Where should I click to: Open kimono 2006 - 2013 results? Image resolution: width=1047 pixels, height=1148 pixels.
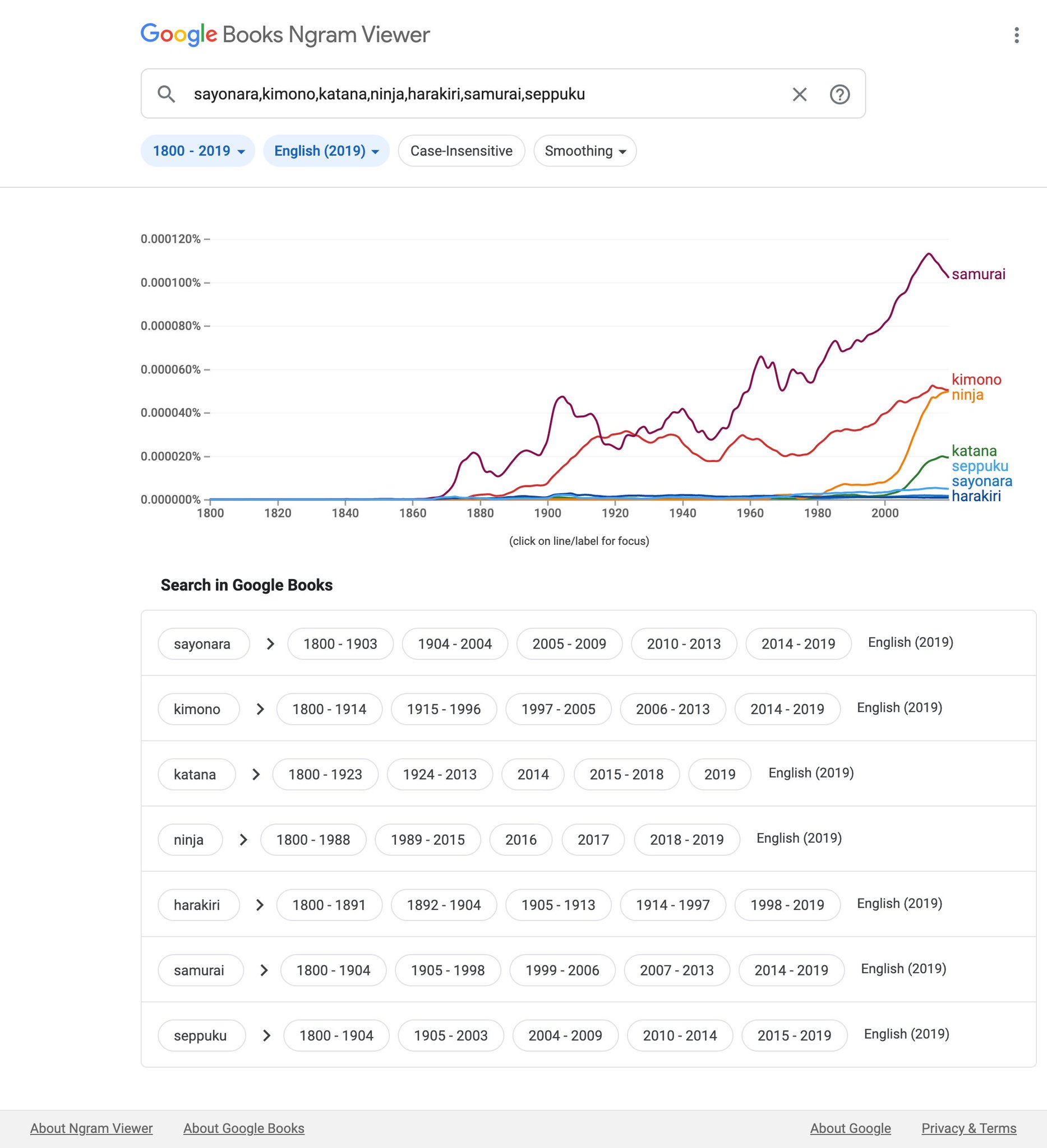click(x=673, y=709)
